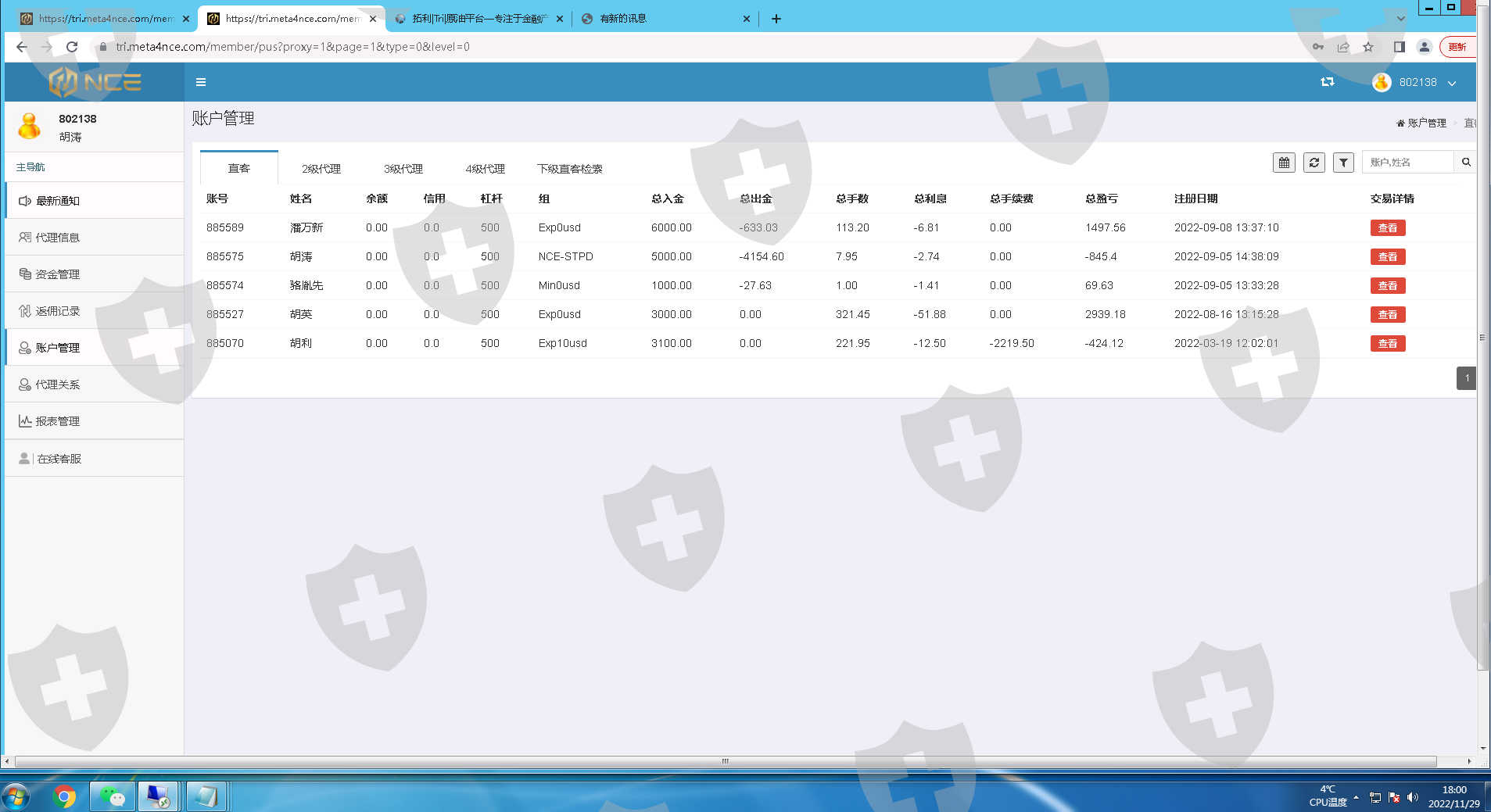The width and height of the screenshot is (1491, 812).
Task: Click the search magnifier icon
Action: coord(1466,163)
